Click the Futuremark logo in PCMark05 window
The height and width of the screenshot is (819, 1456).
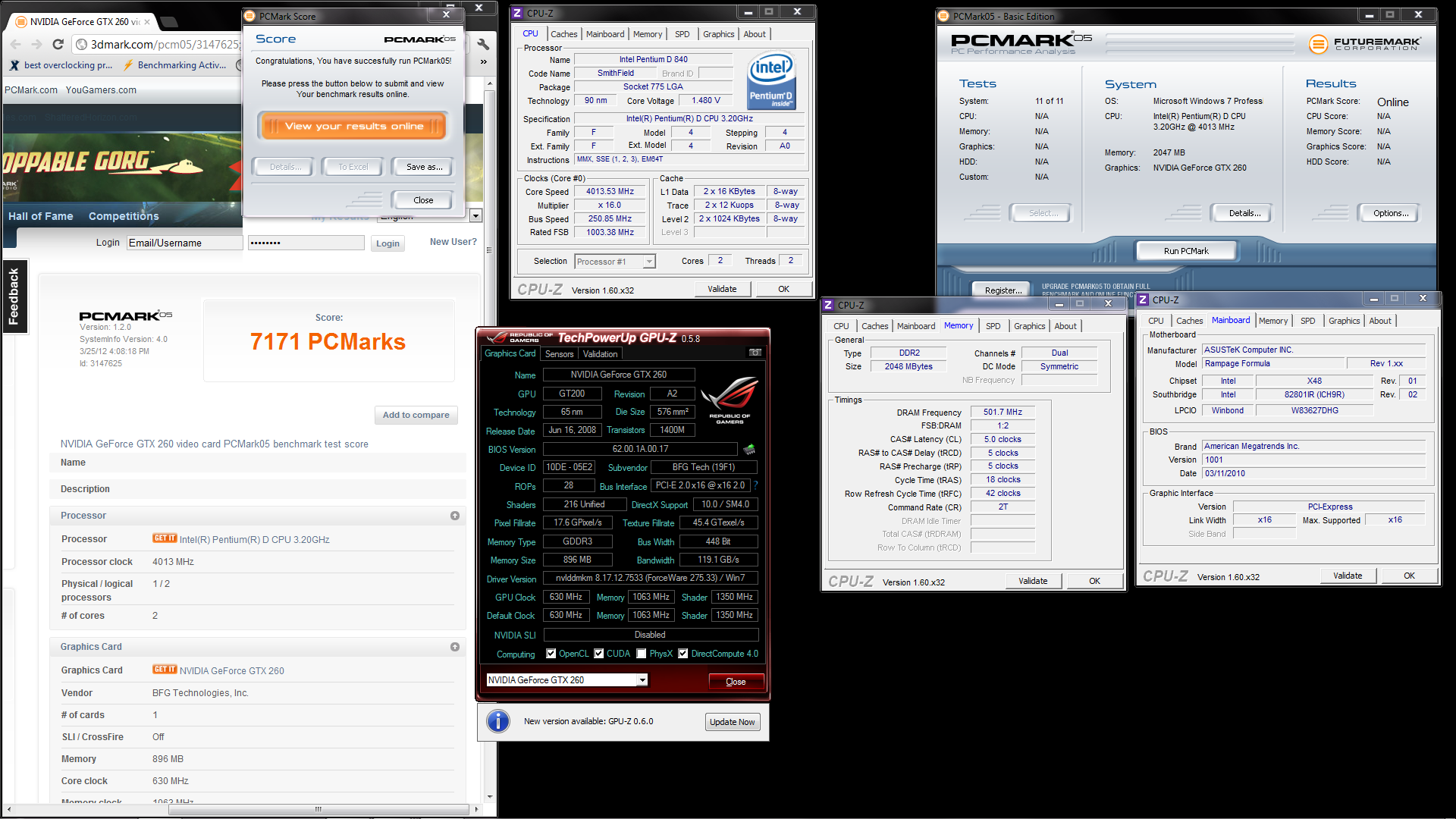tap(1365, 44)
